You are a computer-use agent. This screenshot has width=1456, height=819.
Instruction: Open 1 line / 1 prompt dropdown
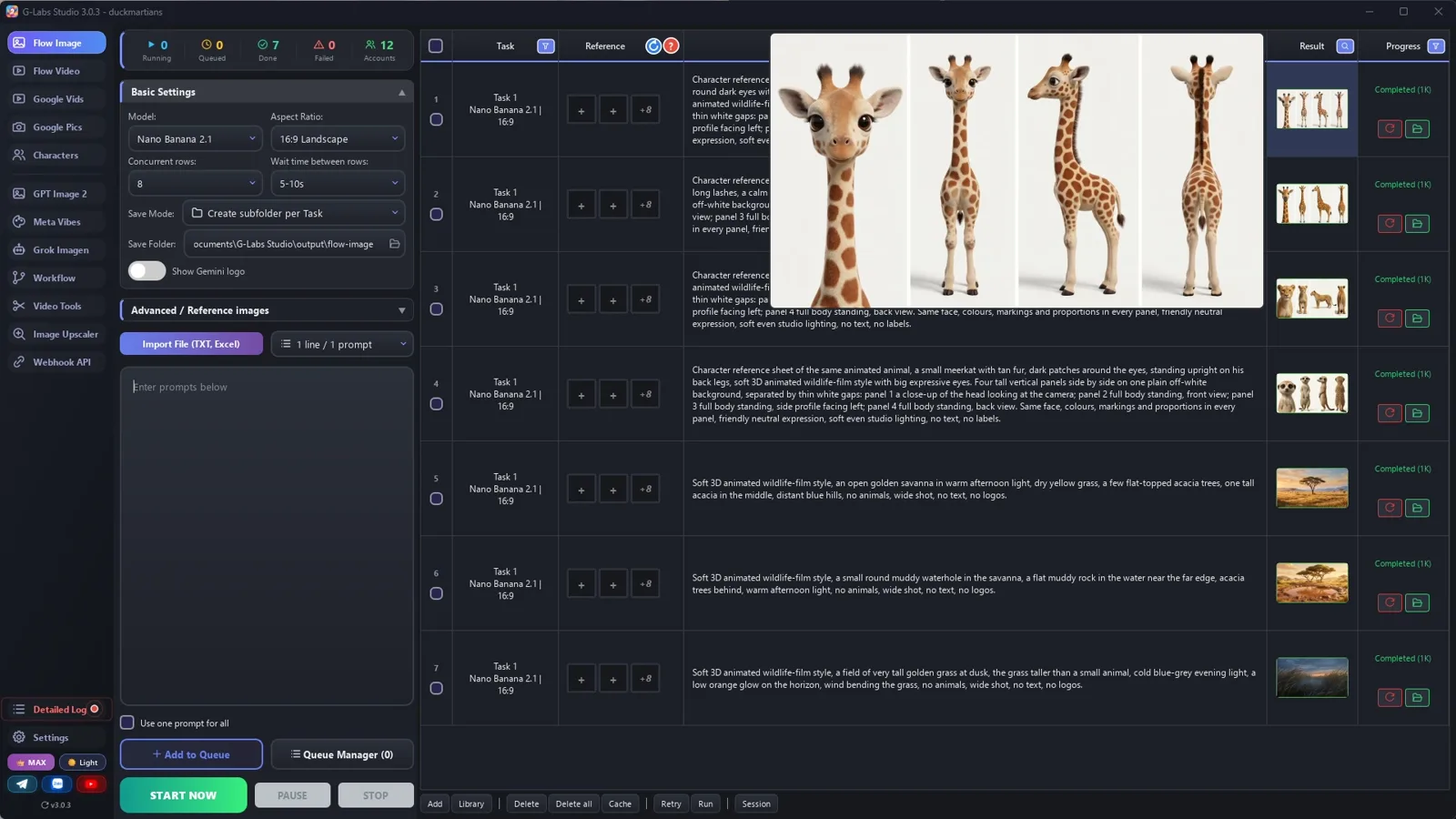coord(342,344)
